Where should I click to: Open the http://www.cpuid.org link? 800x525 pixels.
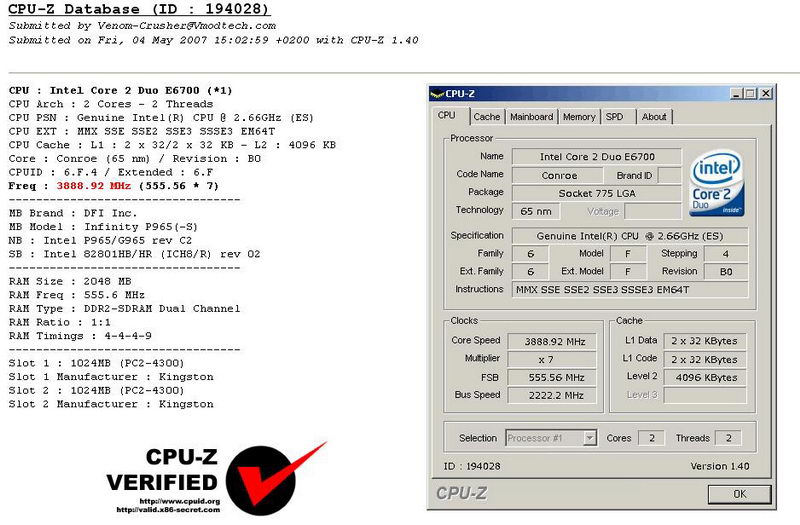coord(180,501)
